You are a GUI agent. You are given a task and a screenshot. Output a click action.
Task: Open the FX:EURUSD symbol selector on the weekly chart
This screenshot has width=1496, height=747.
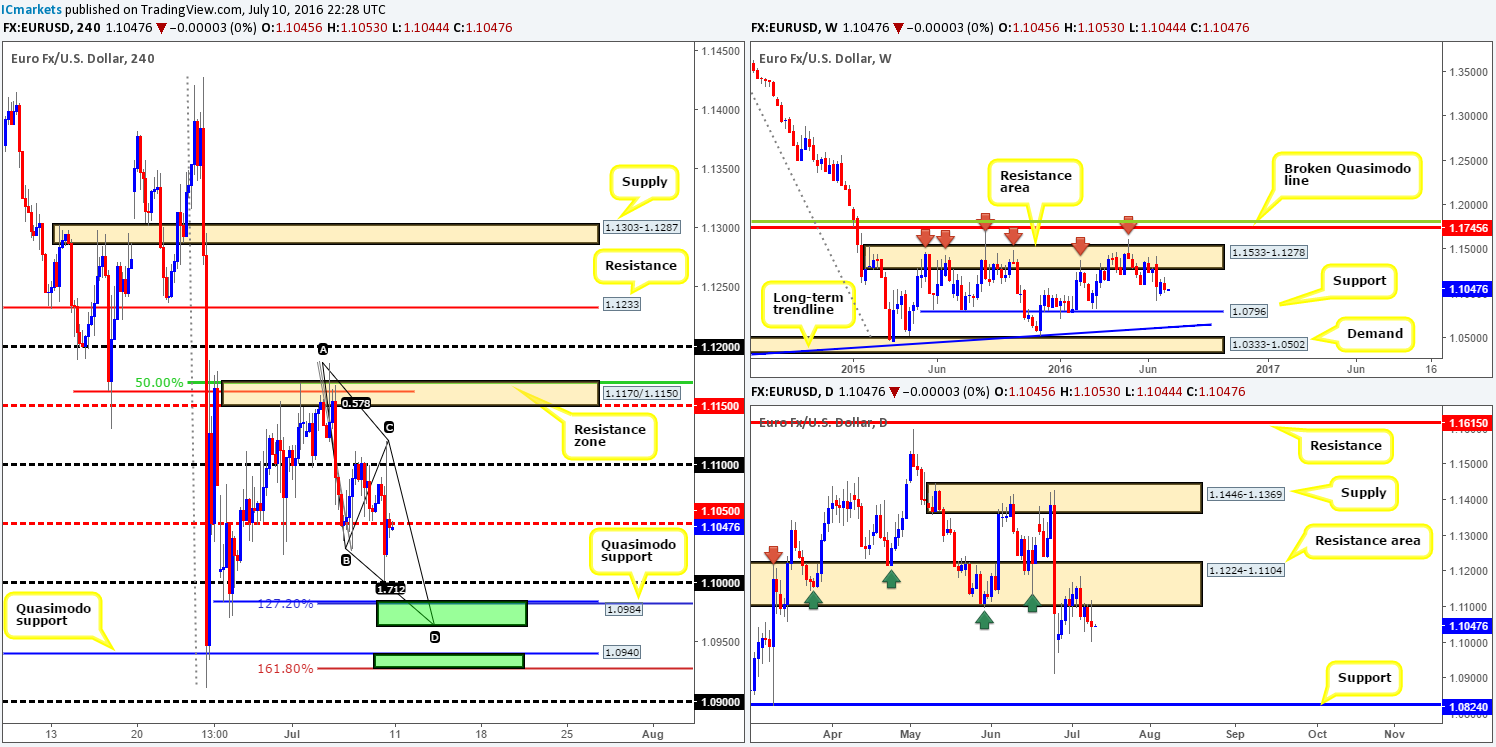coord(784,27)
